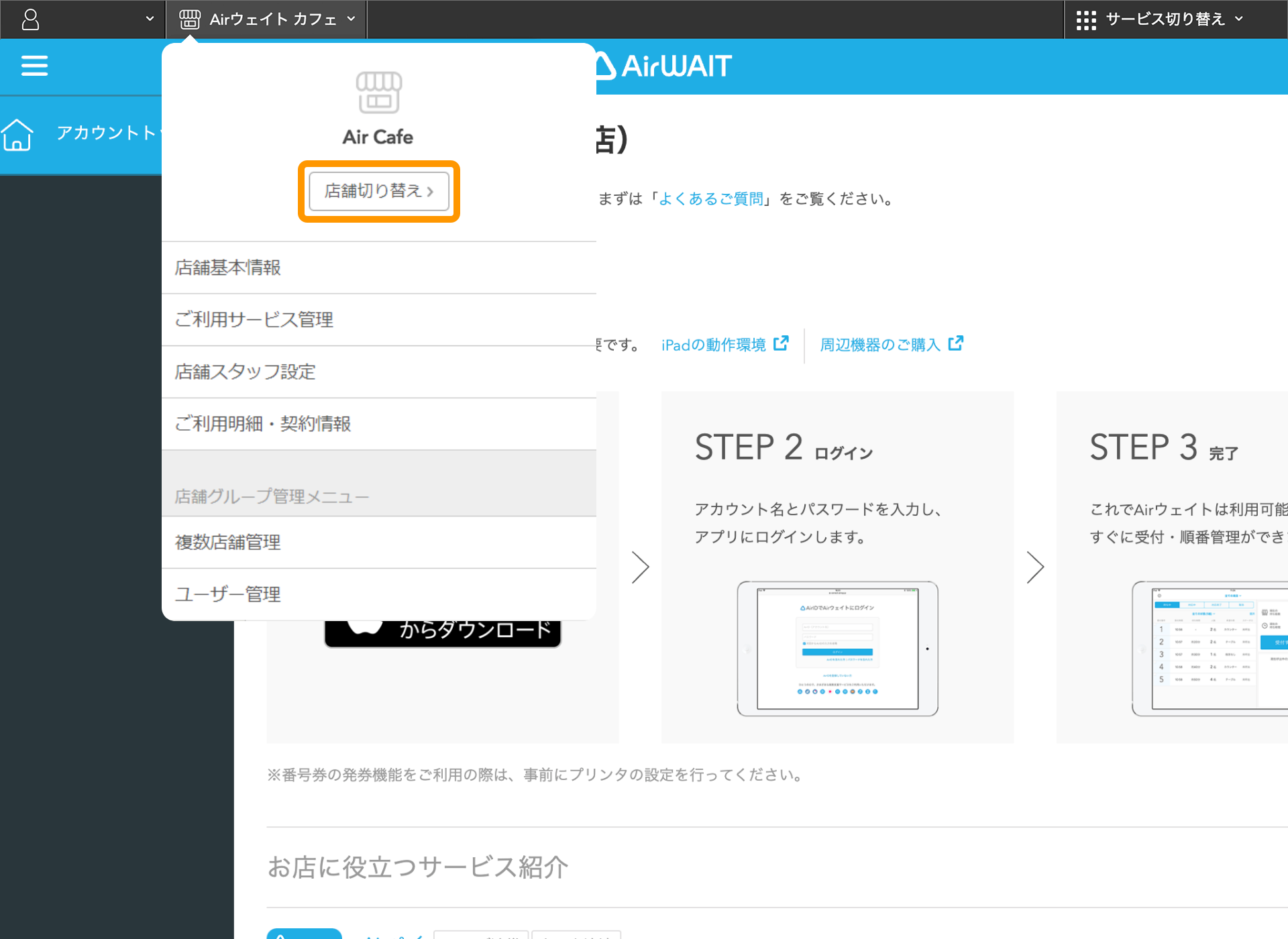Click the service grid icon
Image resolution: width=1288 pixels, height=939 pixels.
pos(1086,20)
